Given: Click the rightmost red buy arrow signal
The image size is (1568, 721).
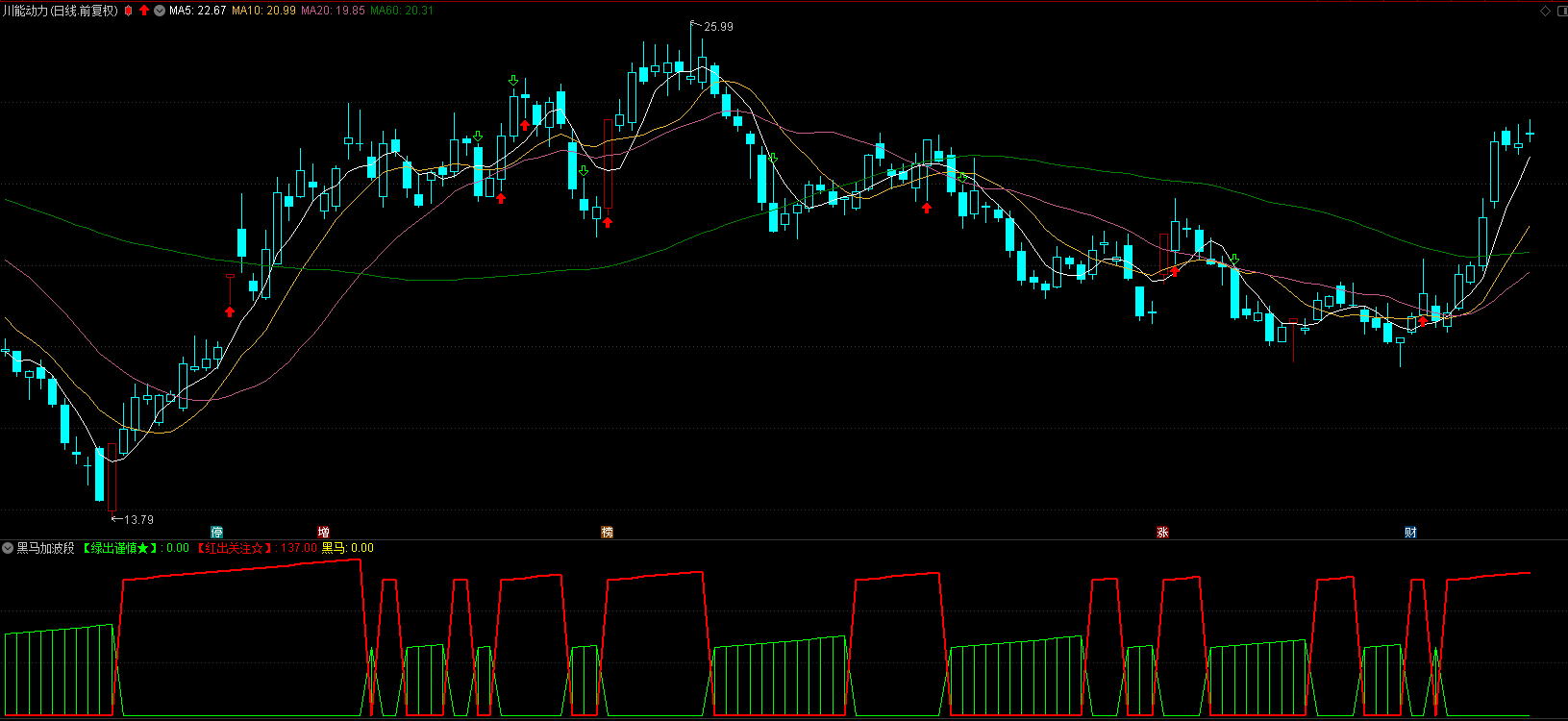Looking at the screenshot, I should [1423, 321].
